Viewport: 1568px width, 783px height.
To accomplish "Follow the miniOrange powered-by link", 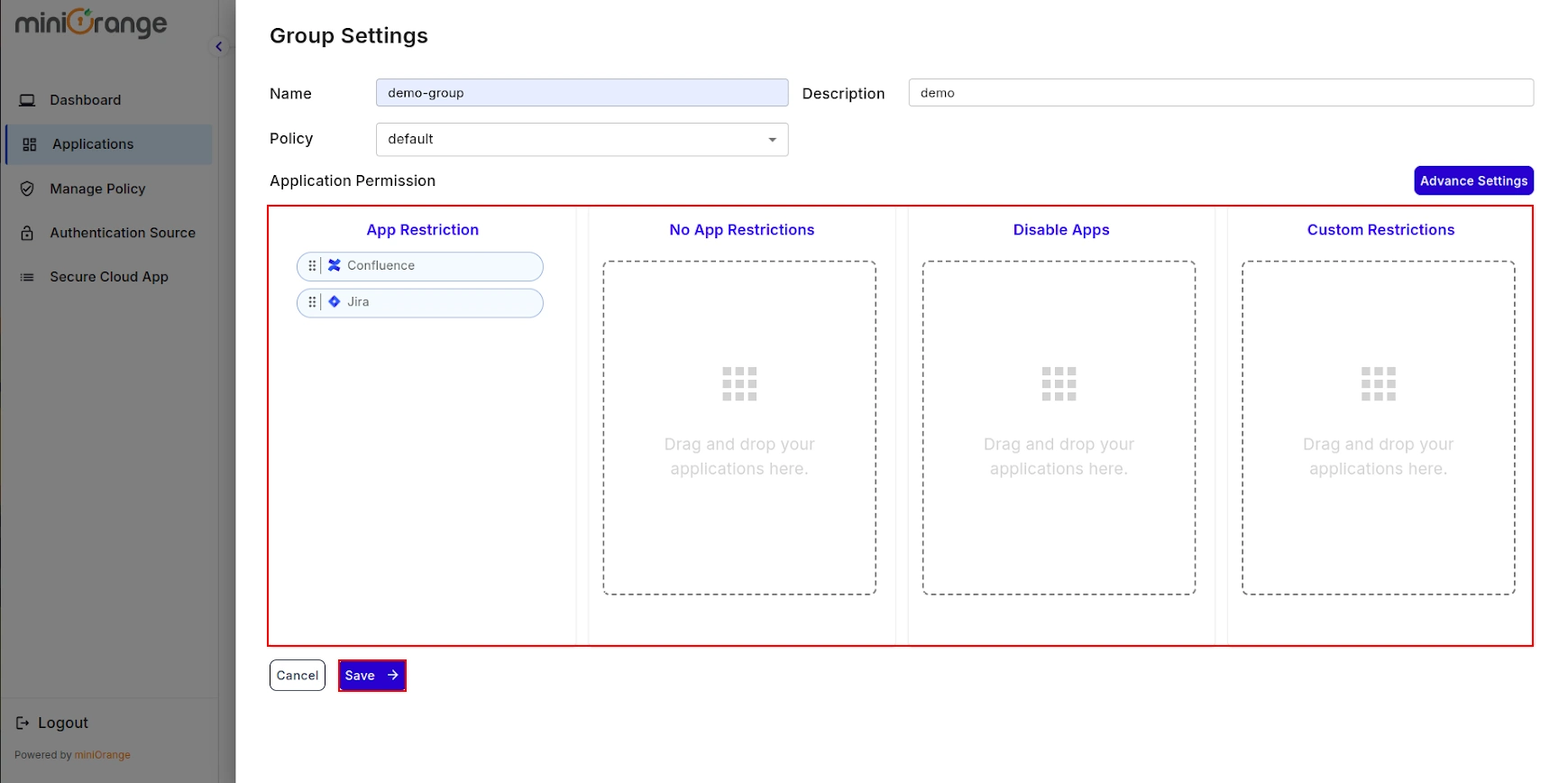I will tap(102, 755).
